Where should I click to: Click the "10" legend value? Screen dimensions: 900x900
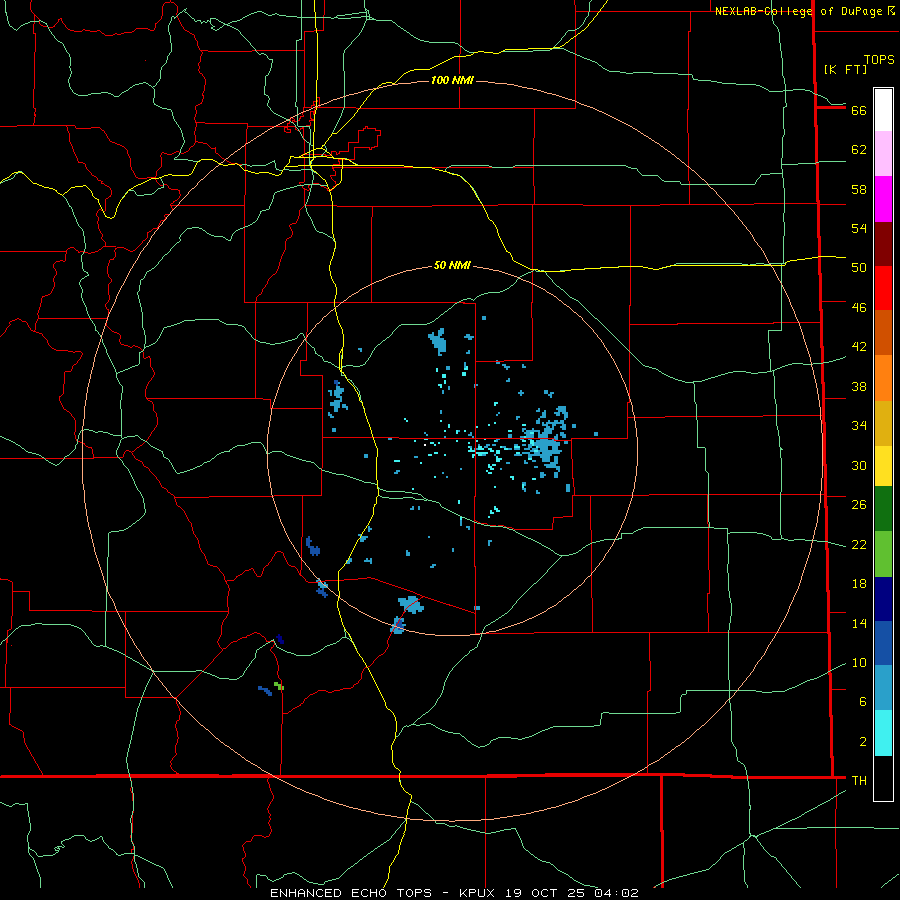click(859, 663)
